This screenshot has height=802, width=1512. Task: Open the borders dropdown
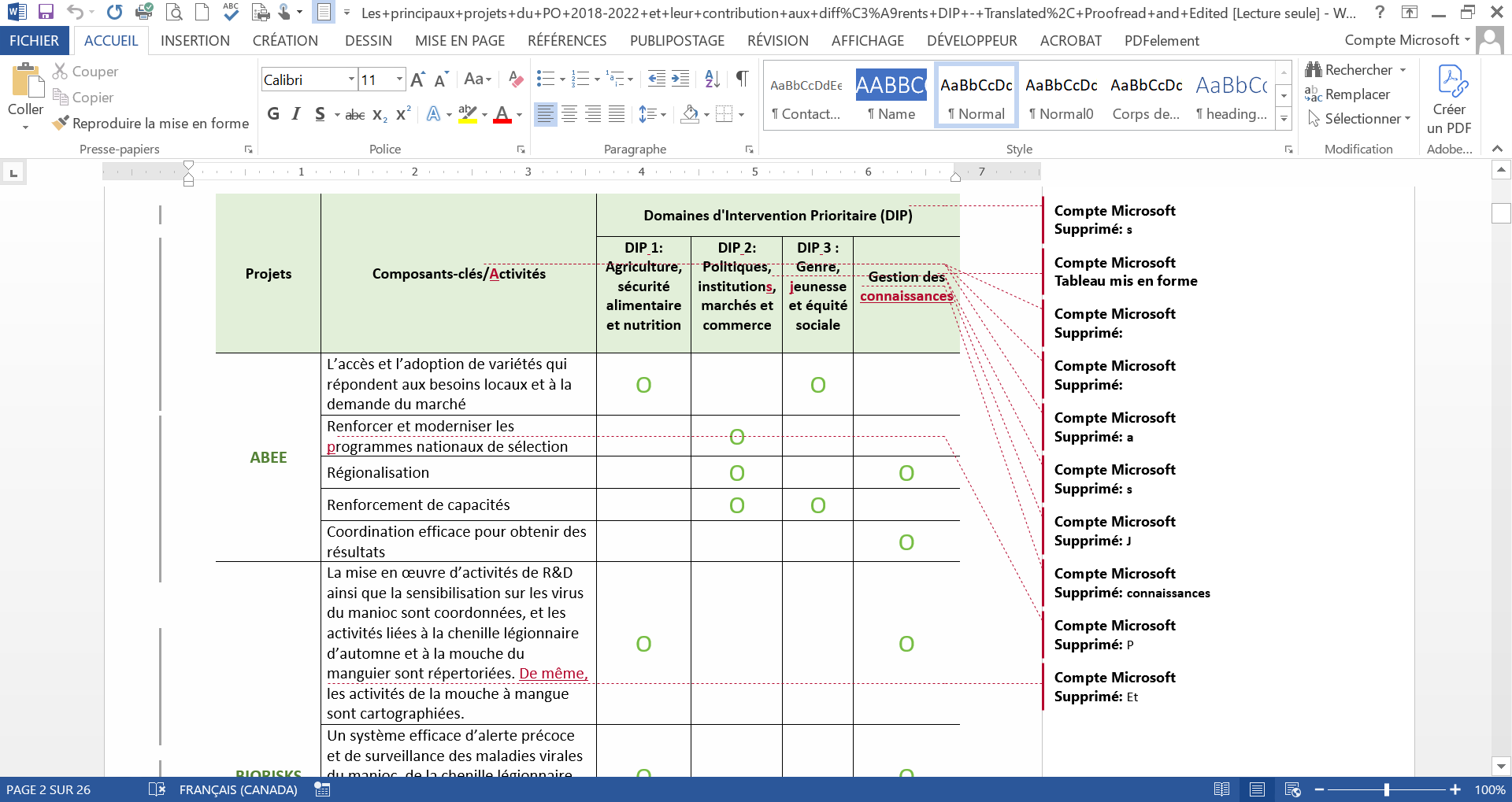tap(742, 115)
